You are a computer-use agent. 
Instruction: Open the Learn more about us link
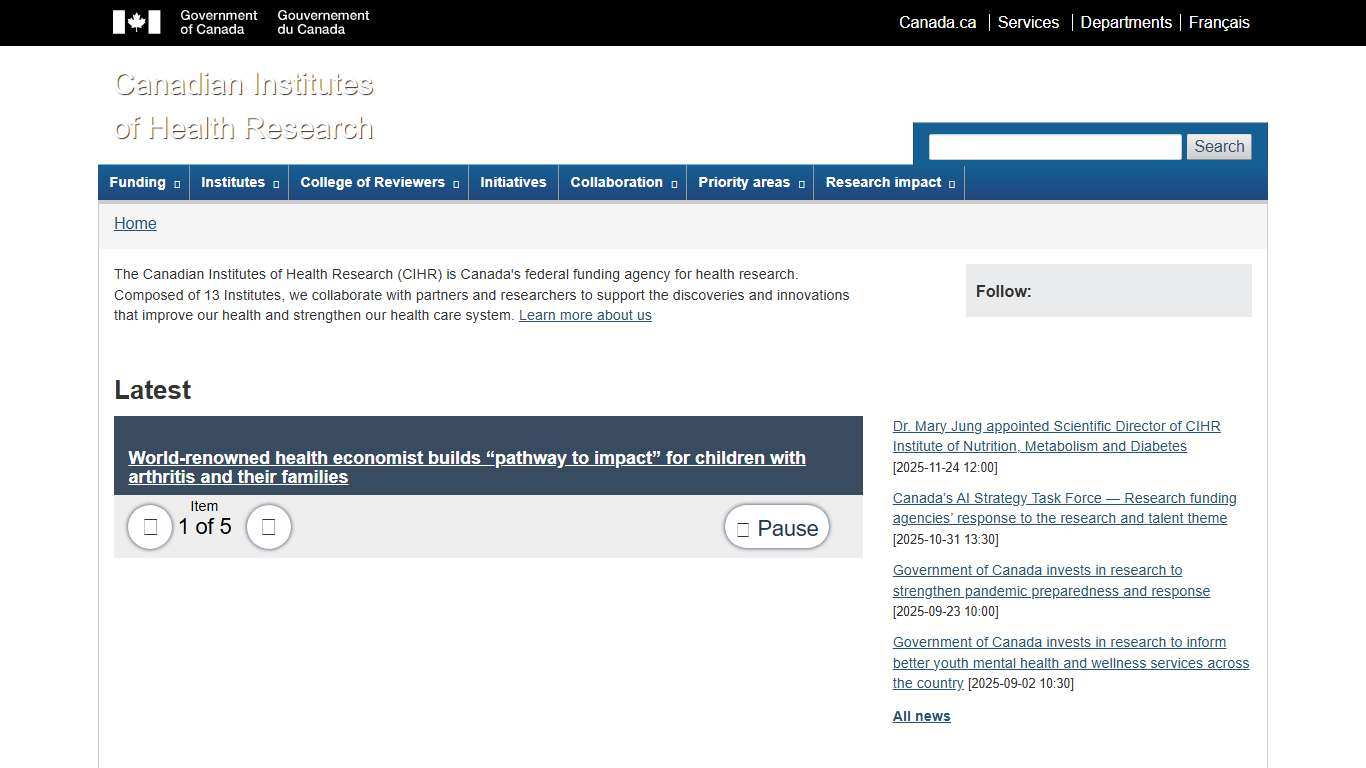(585, 315)
